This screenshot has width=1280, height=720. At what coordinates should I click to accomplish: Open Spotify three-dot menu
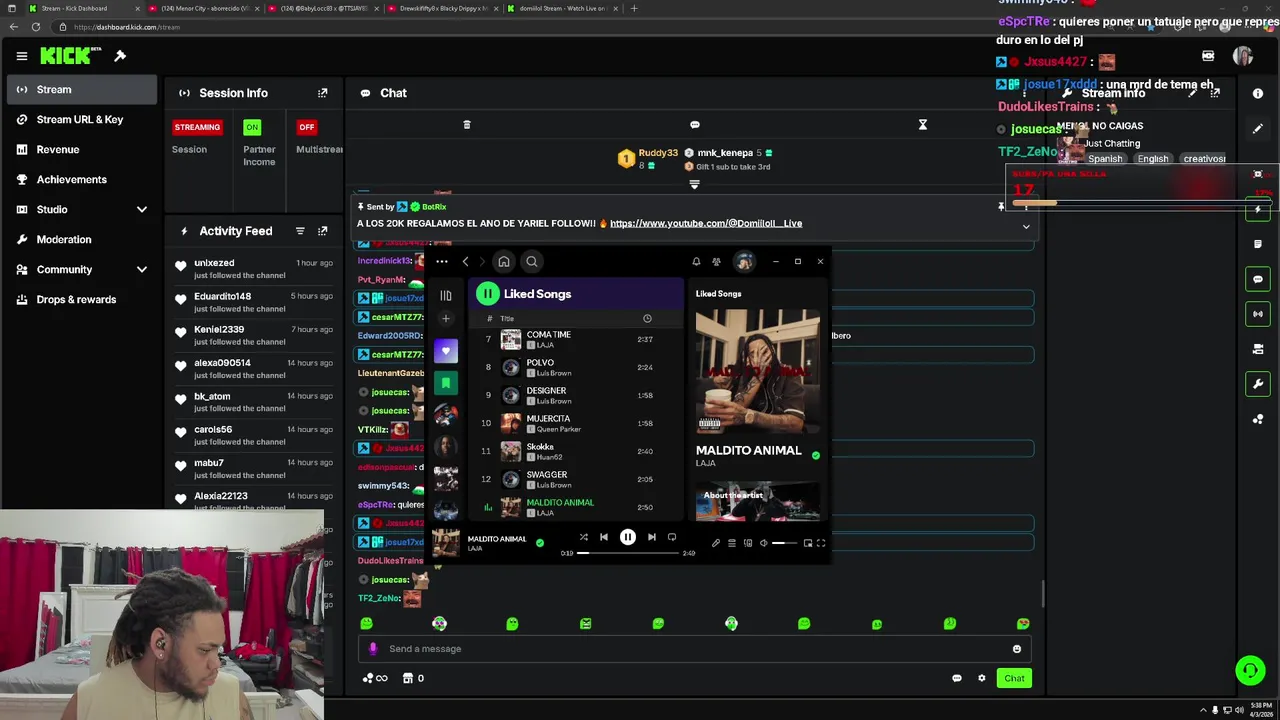tap(441, 262)
